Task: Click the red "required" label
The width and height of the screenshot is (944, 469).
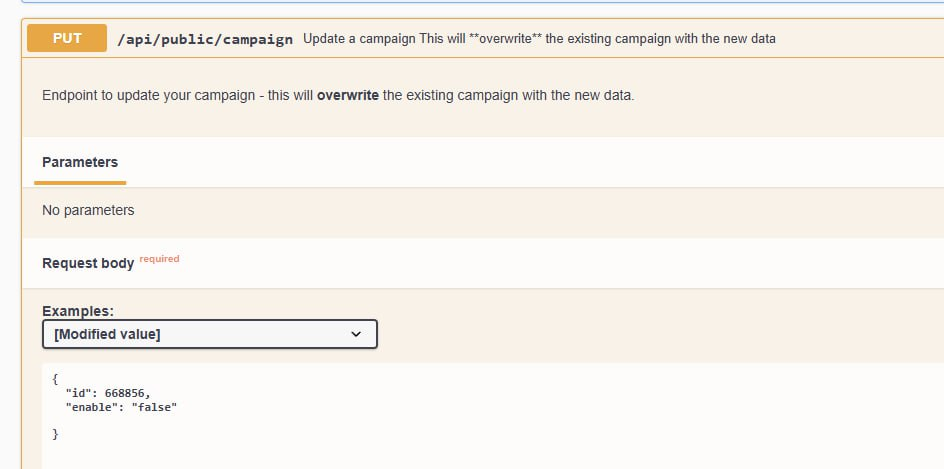Action: [160, 259]
